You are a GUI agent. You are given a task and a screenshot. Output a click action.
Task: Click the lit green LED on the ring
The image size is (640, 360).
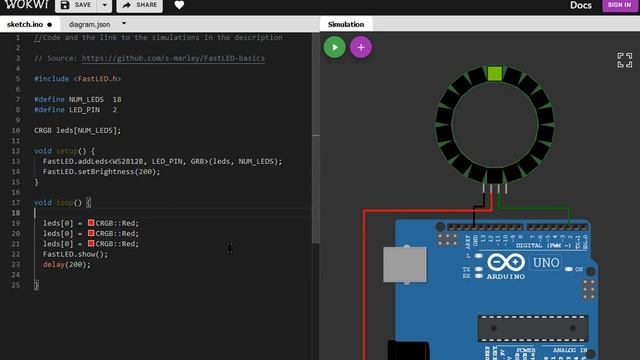[x=495, y=74]
